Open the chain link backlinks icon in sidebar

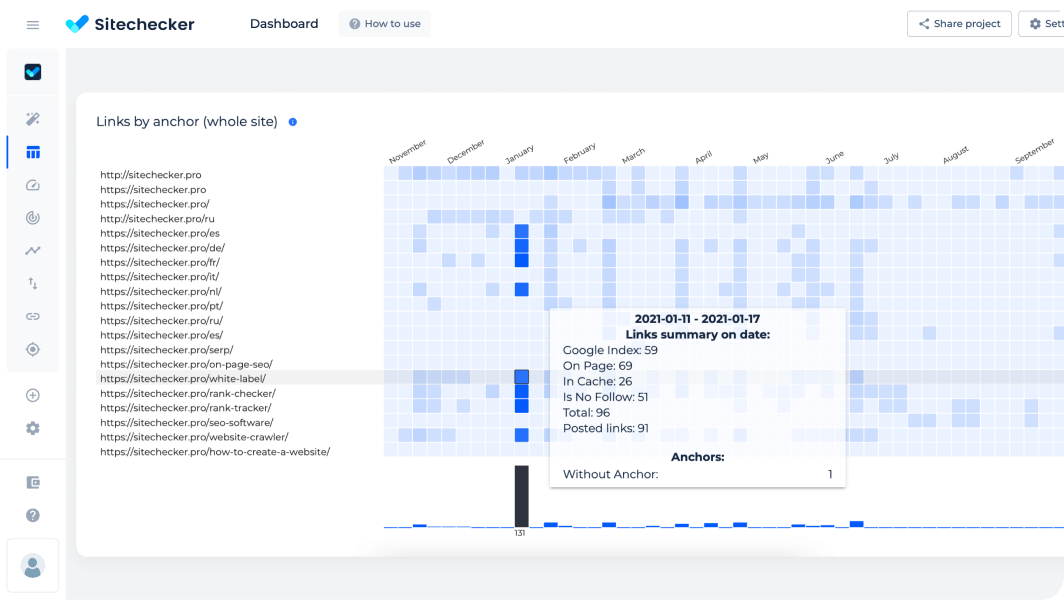[33, 316]
